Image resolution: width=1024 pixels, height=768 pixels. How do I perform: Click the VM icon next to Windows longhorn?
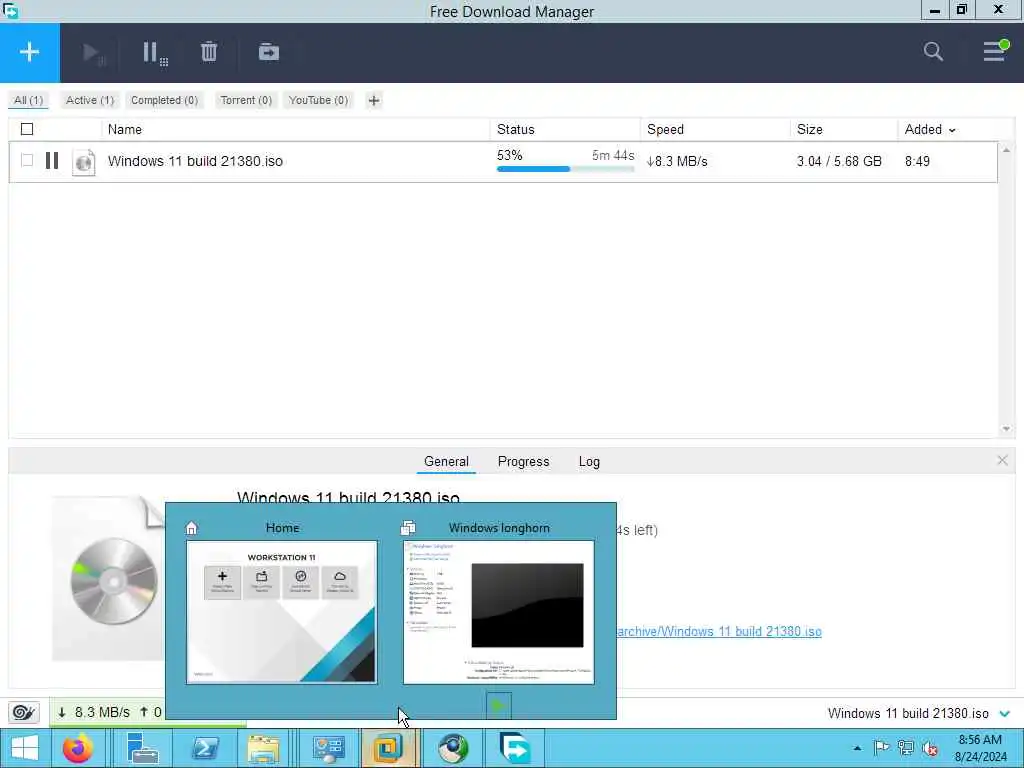click(x=408, y=528)
